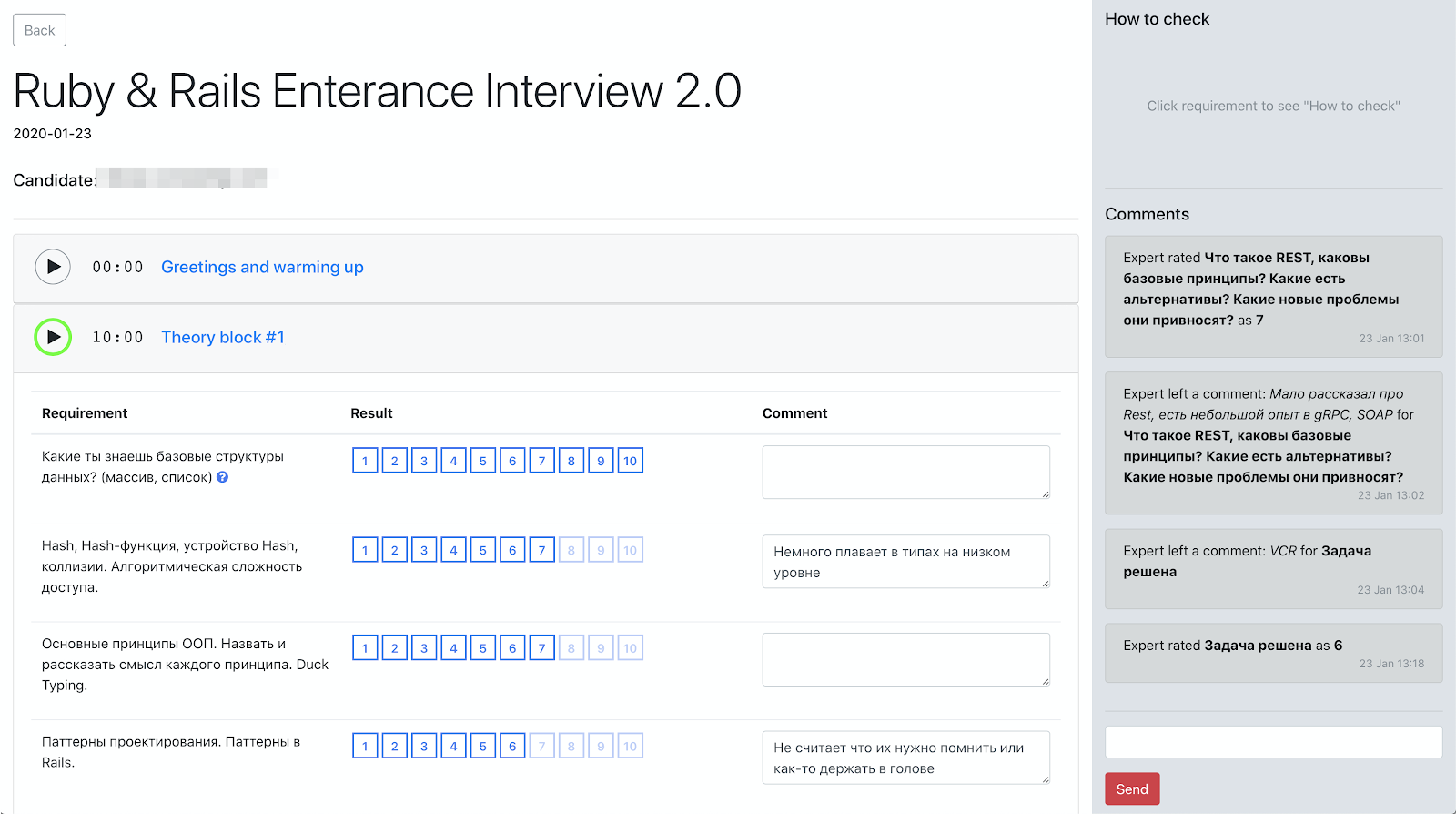1456x814 pixels.
Task: Rate data structures question as 10
Action: click(x=631, y=461)
